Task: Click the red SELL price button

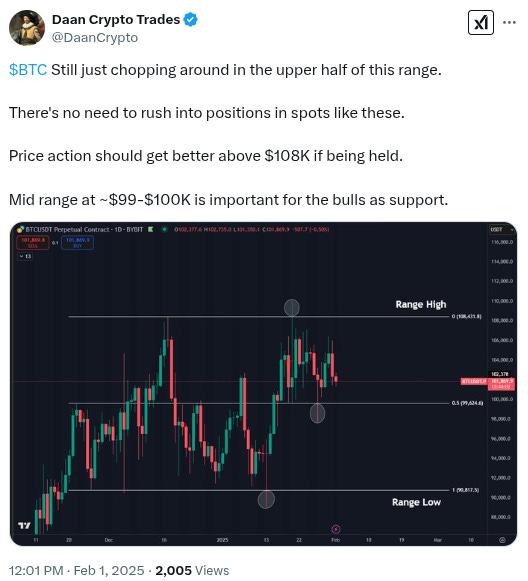Action: click(33, 242)
